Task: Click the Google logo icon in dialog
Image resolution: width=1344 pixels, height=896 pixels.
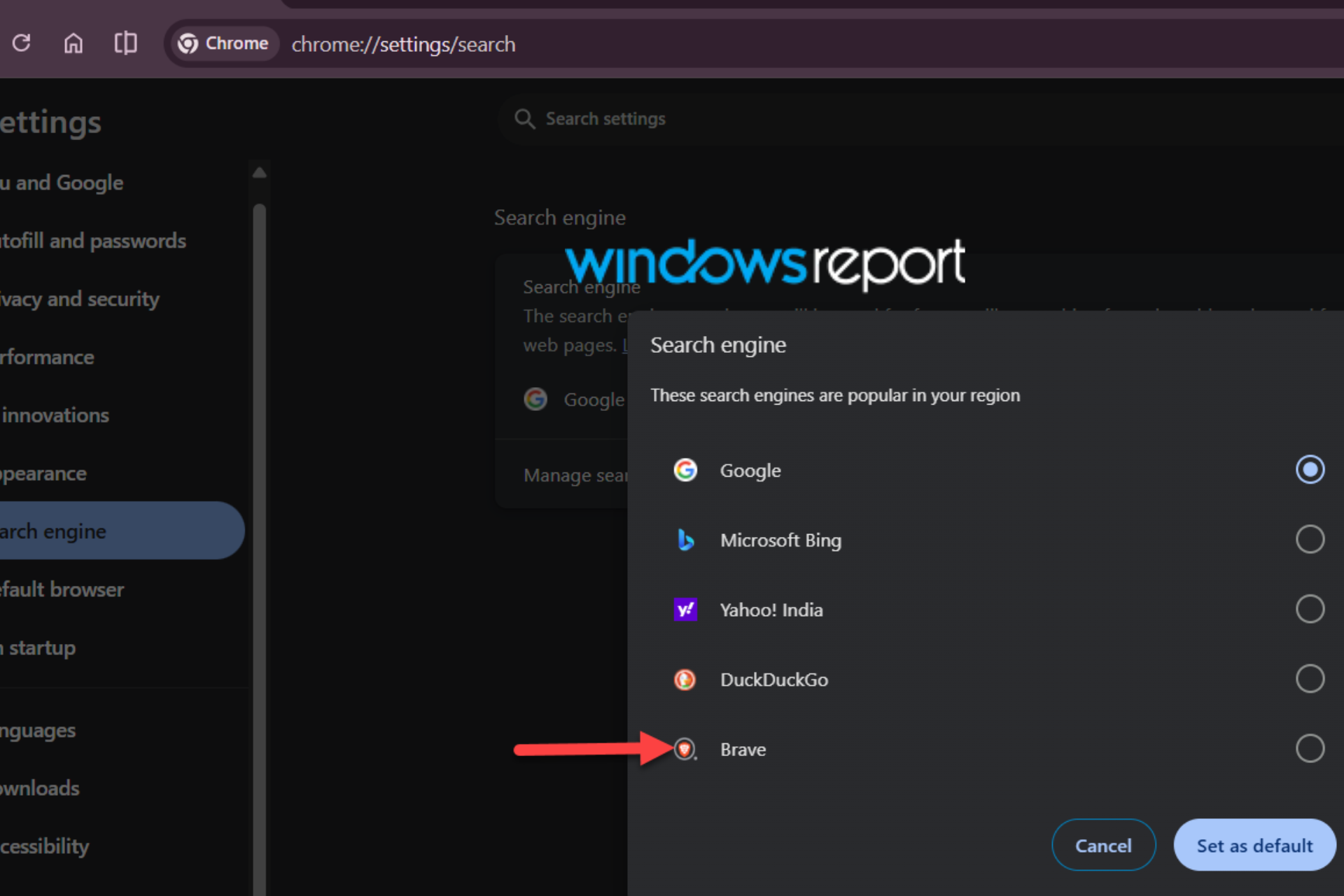Action: coord(685,470)
